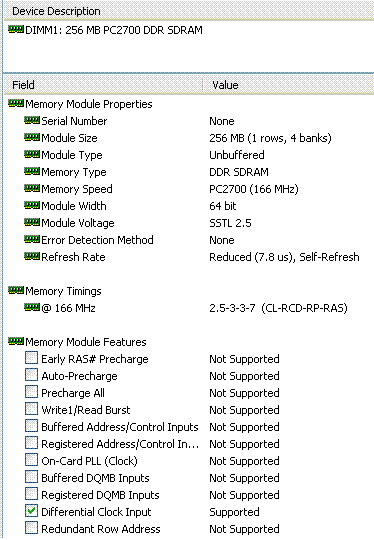Select the Registered DQMB Inputs label
This screenshot has height=540, width=374.
pyautogui.click(x=100, y=495)
